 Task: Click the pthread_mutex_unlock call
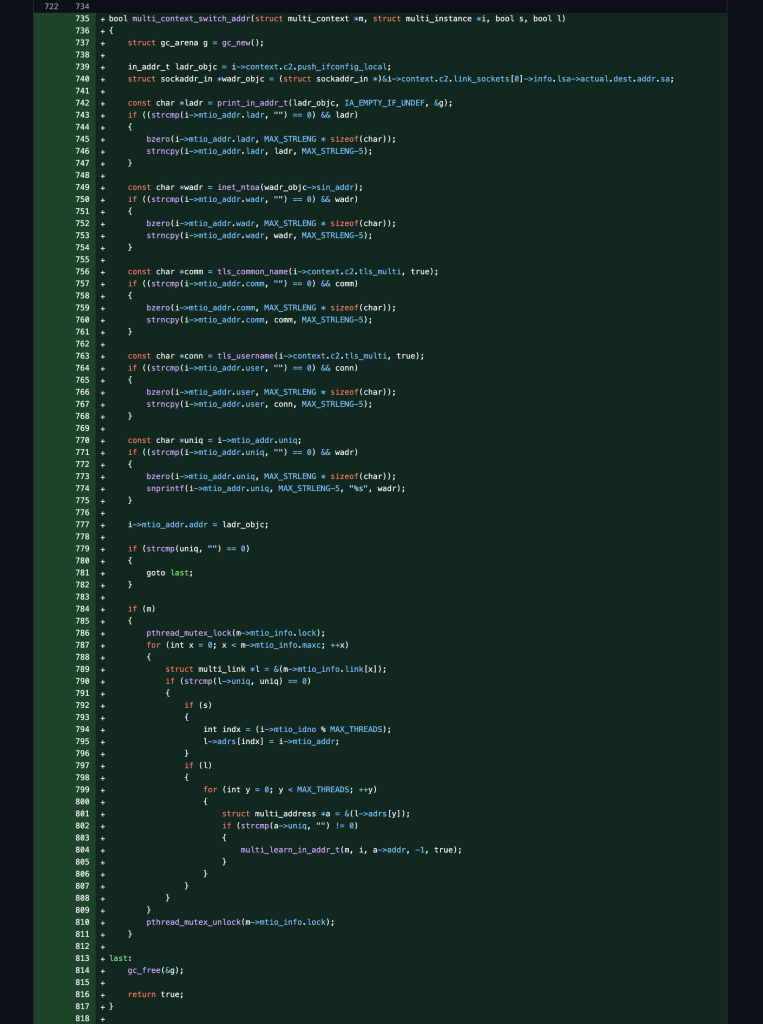click(x=193, y=921)
